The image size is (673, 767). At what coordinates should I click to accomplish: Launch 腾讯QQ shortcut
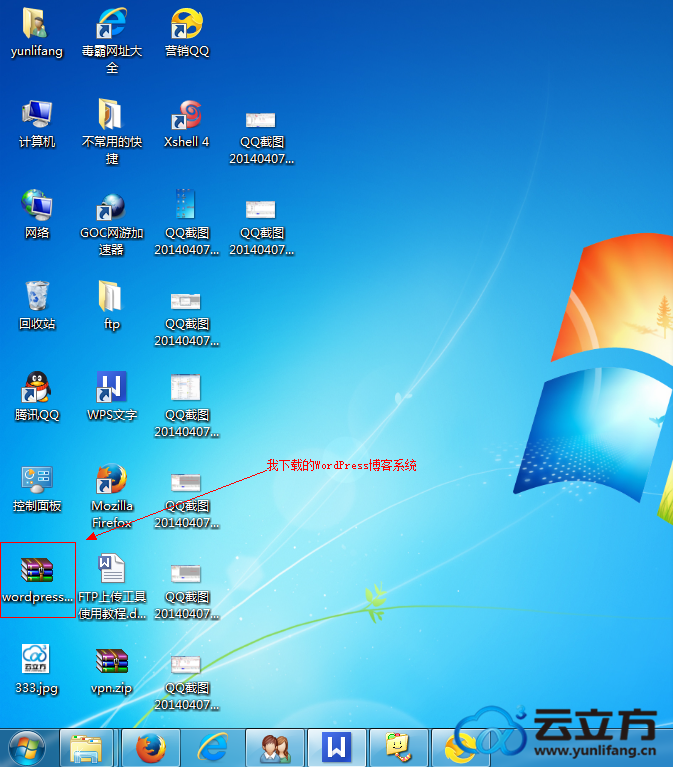pyautogui.click(x=37, y=397)
